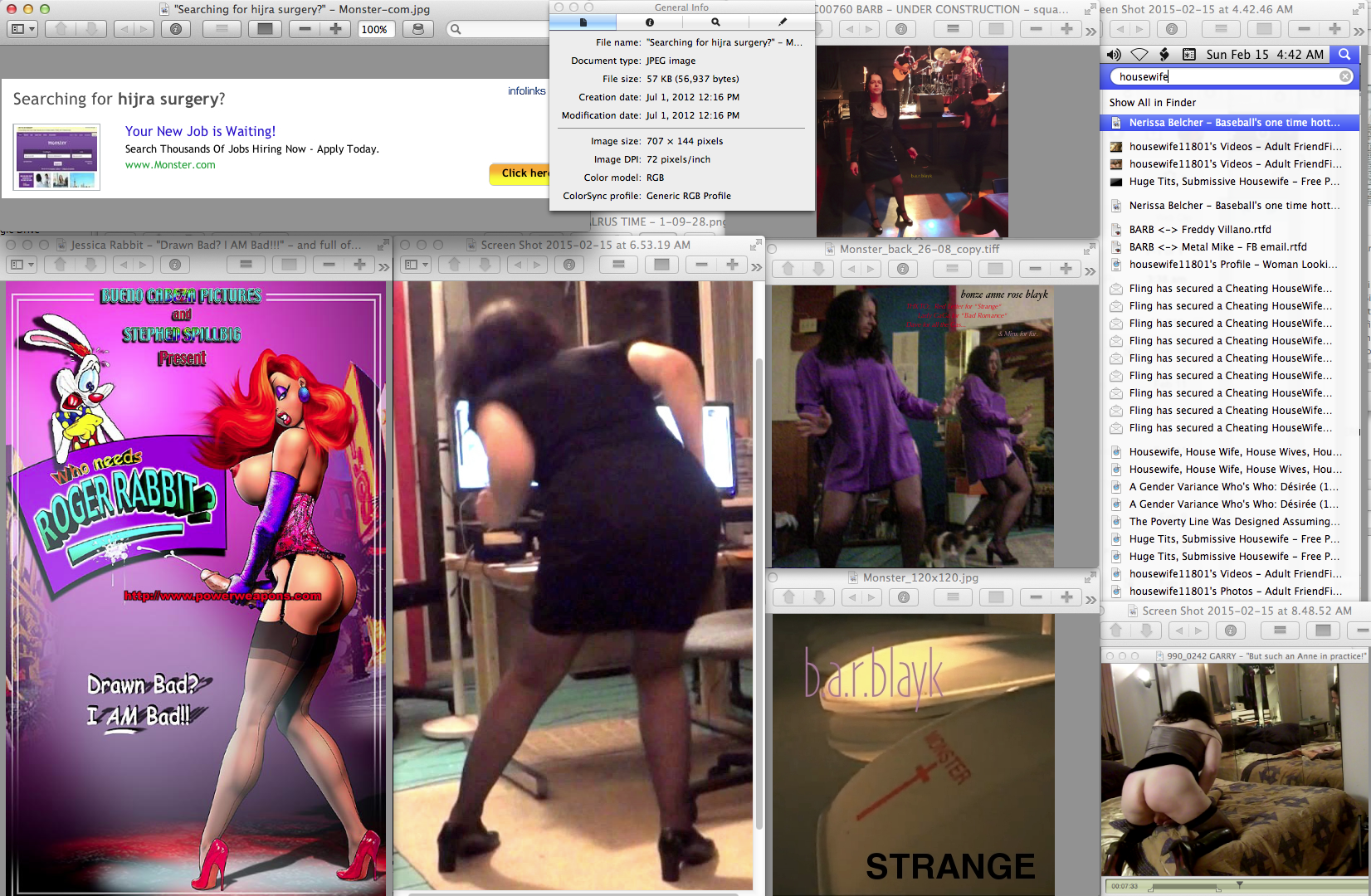Click gray-square fit button in Screen Shot 6.53.19 window
This screenshot has height=896, width=1371.
(x=661, y=265)
